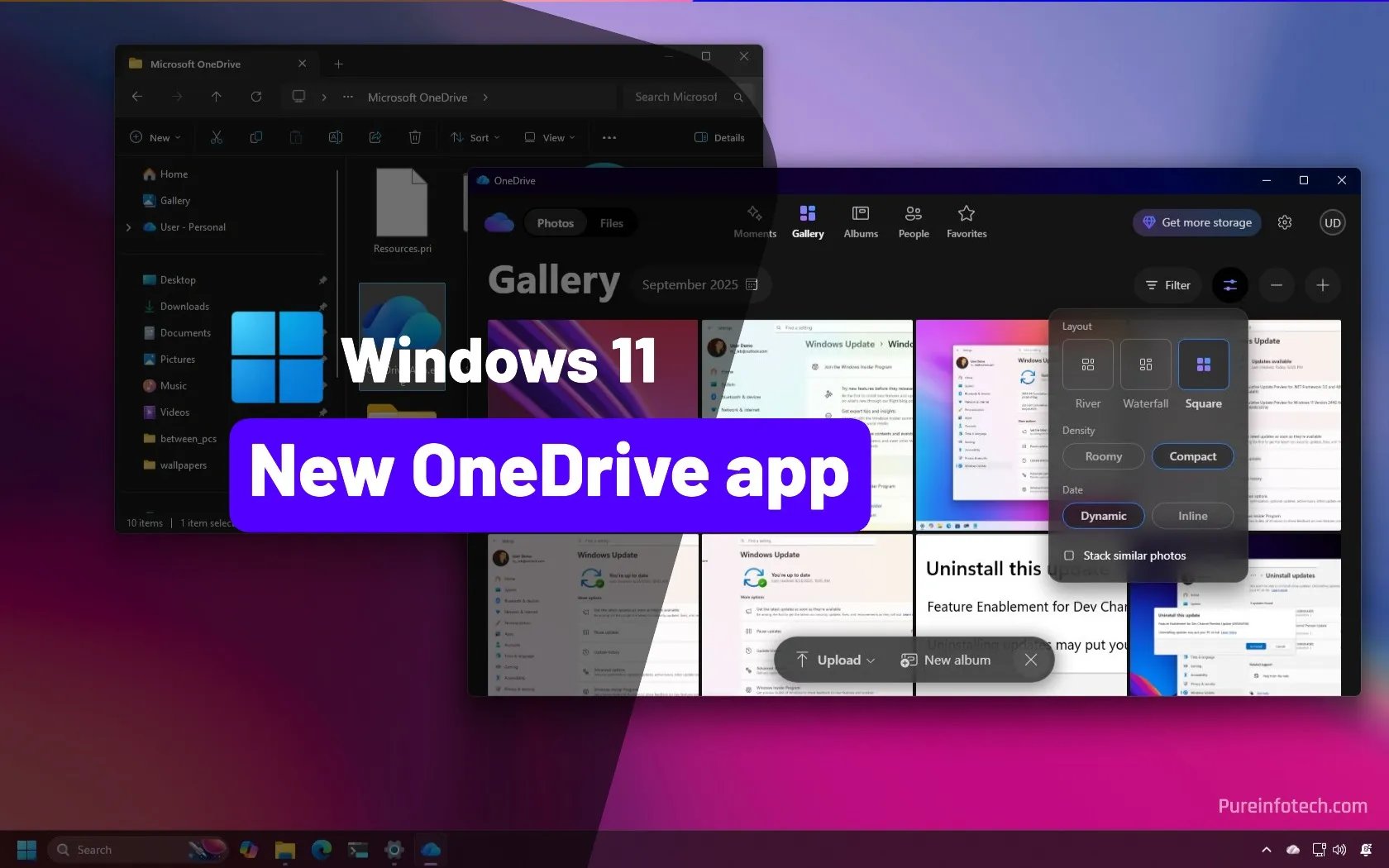Open the view layout options icon
This screenshot has height=868, width=1389.
tap(1229, 284)
